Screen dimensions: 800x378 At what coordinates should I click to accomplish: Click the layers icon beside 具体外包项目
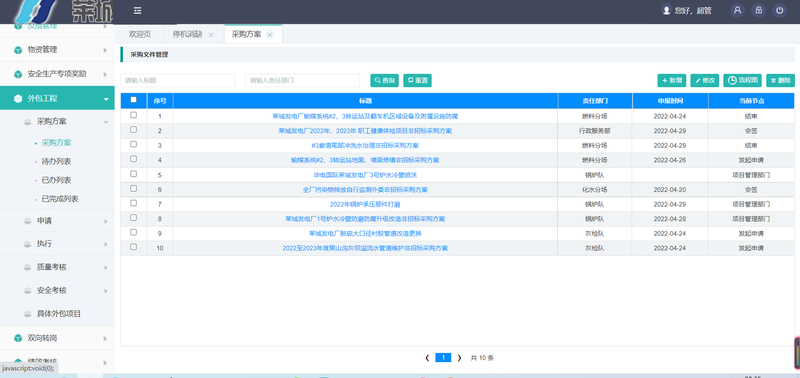pos(28,314)
